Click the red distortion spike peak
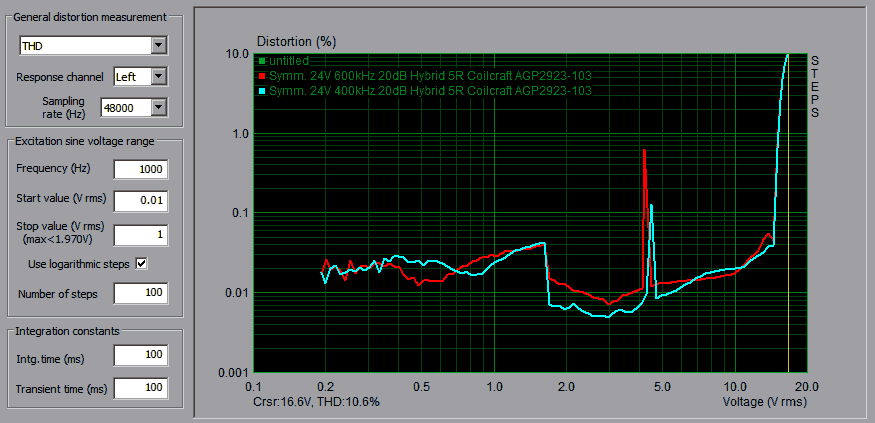Screen dimensions: 875x423 point(644,151)
